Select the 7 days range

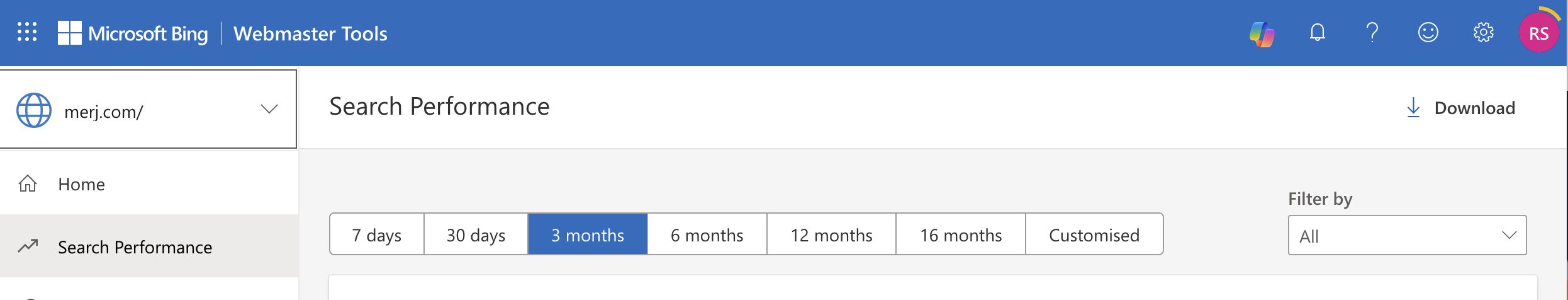[x=377, y=234]
